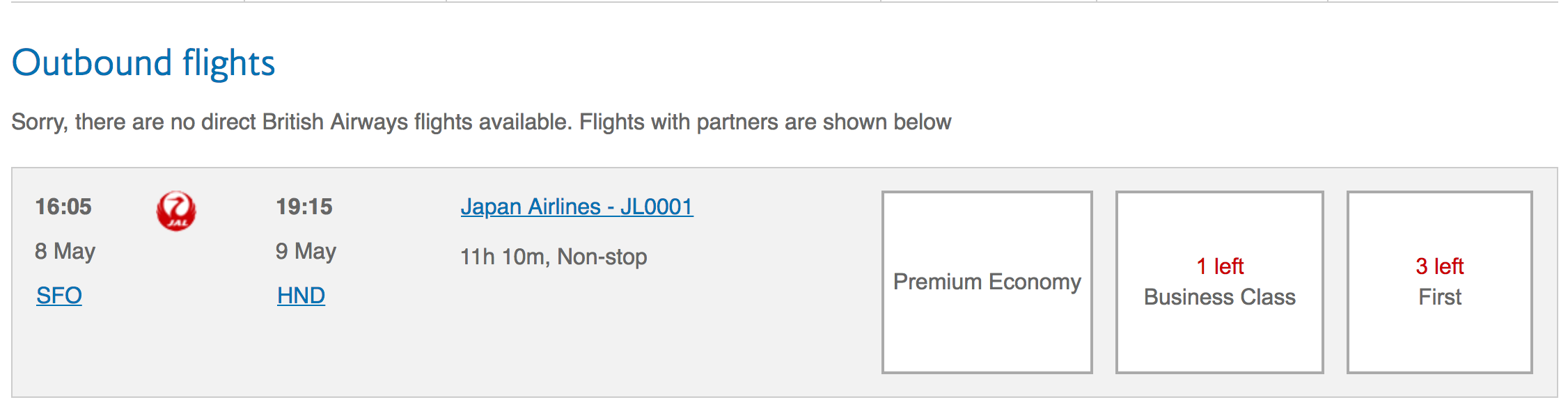This screenshot has height=402, width=1568.
Task: Click the '11h 10m, Non-stop' duration text
Action: [554, 257]
